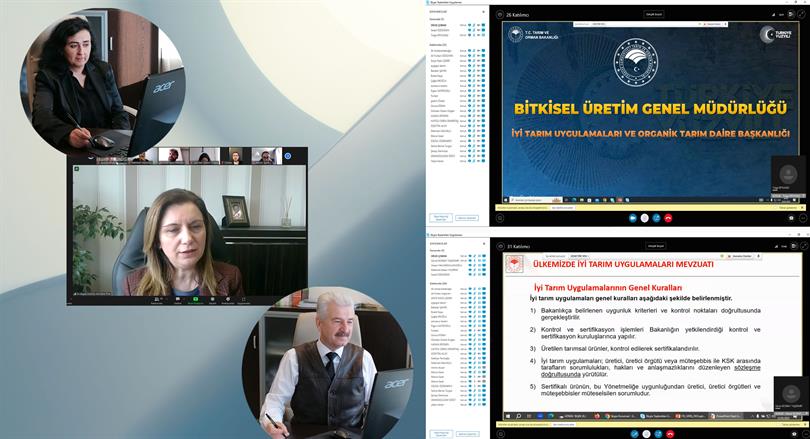Open conversation icon at lower window's bottom-left
This screenshot has height=439, width=810.
point(501,434)
